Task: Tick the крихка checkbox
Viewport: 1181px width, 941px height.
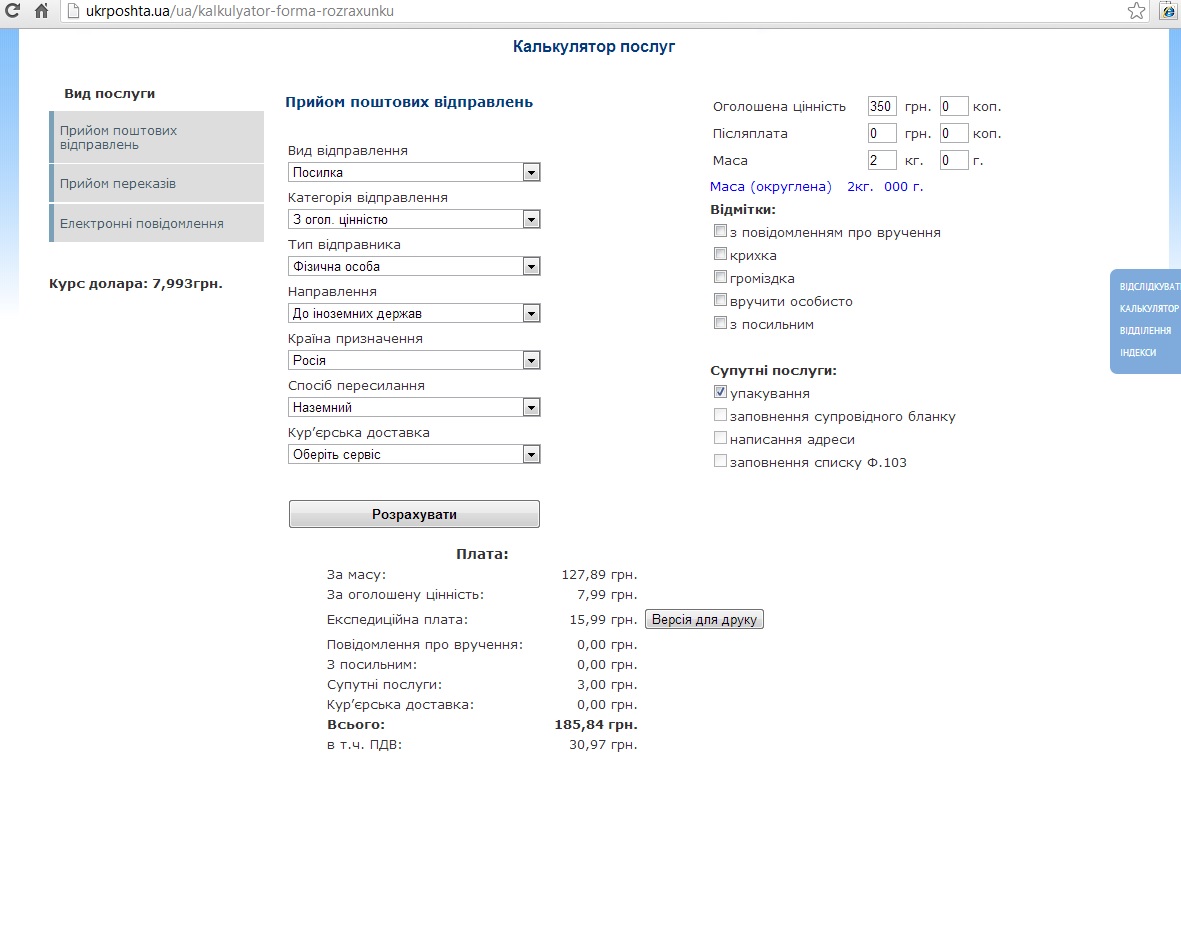Action: click(x=720, y=254)
